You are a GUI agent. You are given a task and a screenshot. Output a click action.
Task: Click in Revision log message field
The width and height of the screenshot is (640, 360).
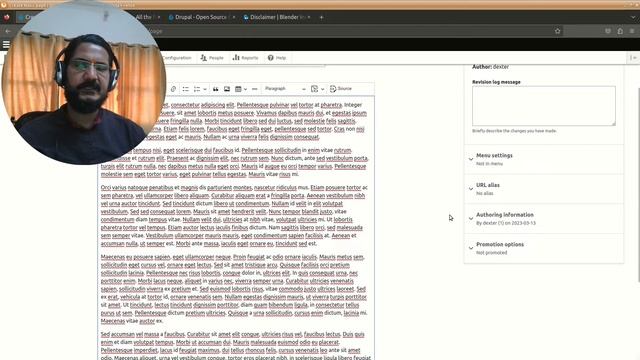click(x=544, y=106)
